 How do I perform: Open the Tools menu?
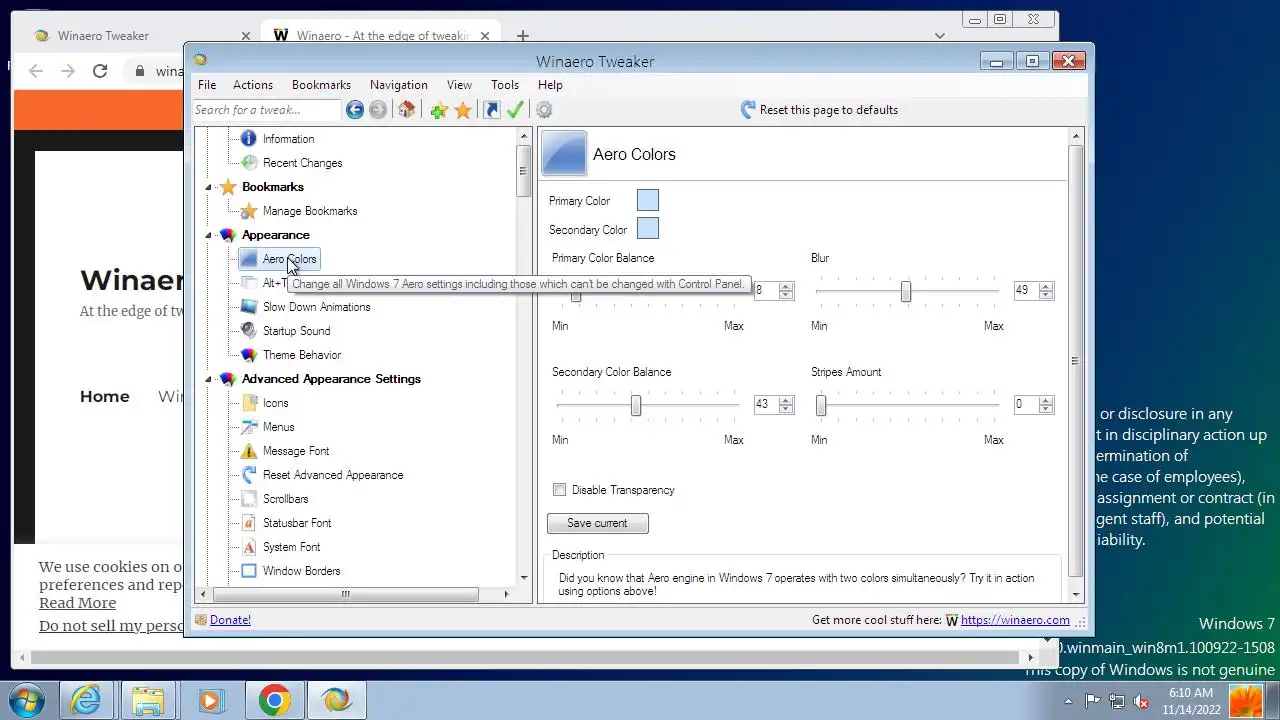(x=505, y=85)
